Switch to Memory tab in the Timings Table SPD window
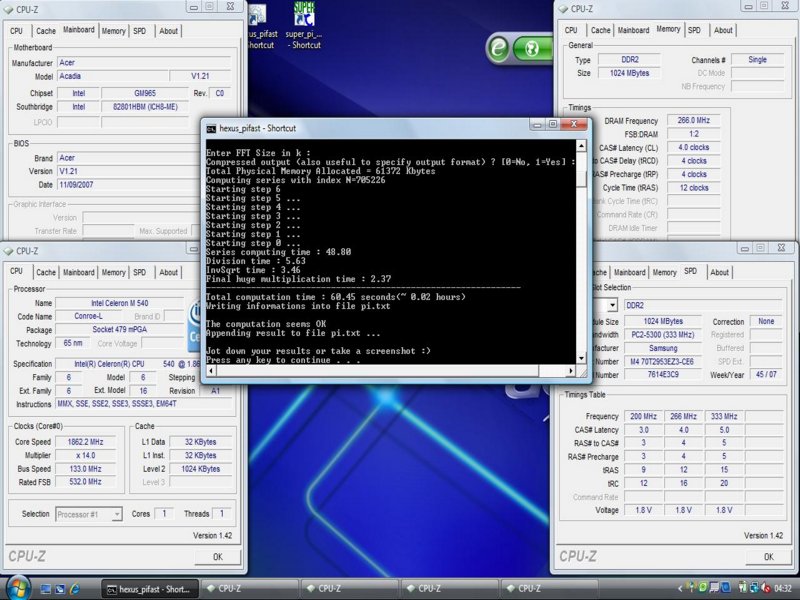 (x=664, y=272)
